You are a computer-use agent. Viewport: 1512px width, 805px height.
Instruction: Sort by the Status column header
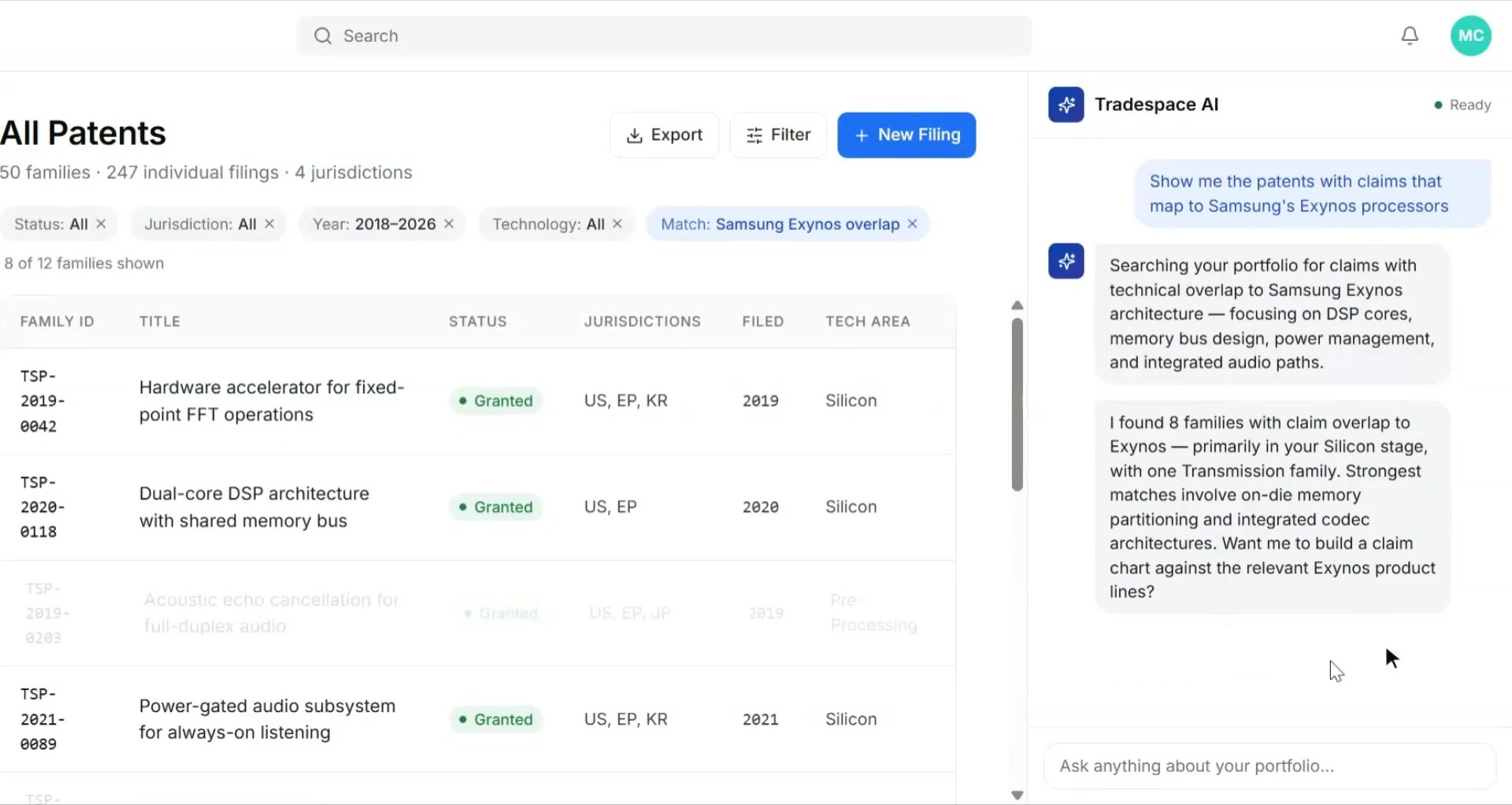pos(477,321)
